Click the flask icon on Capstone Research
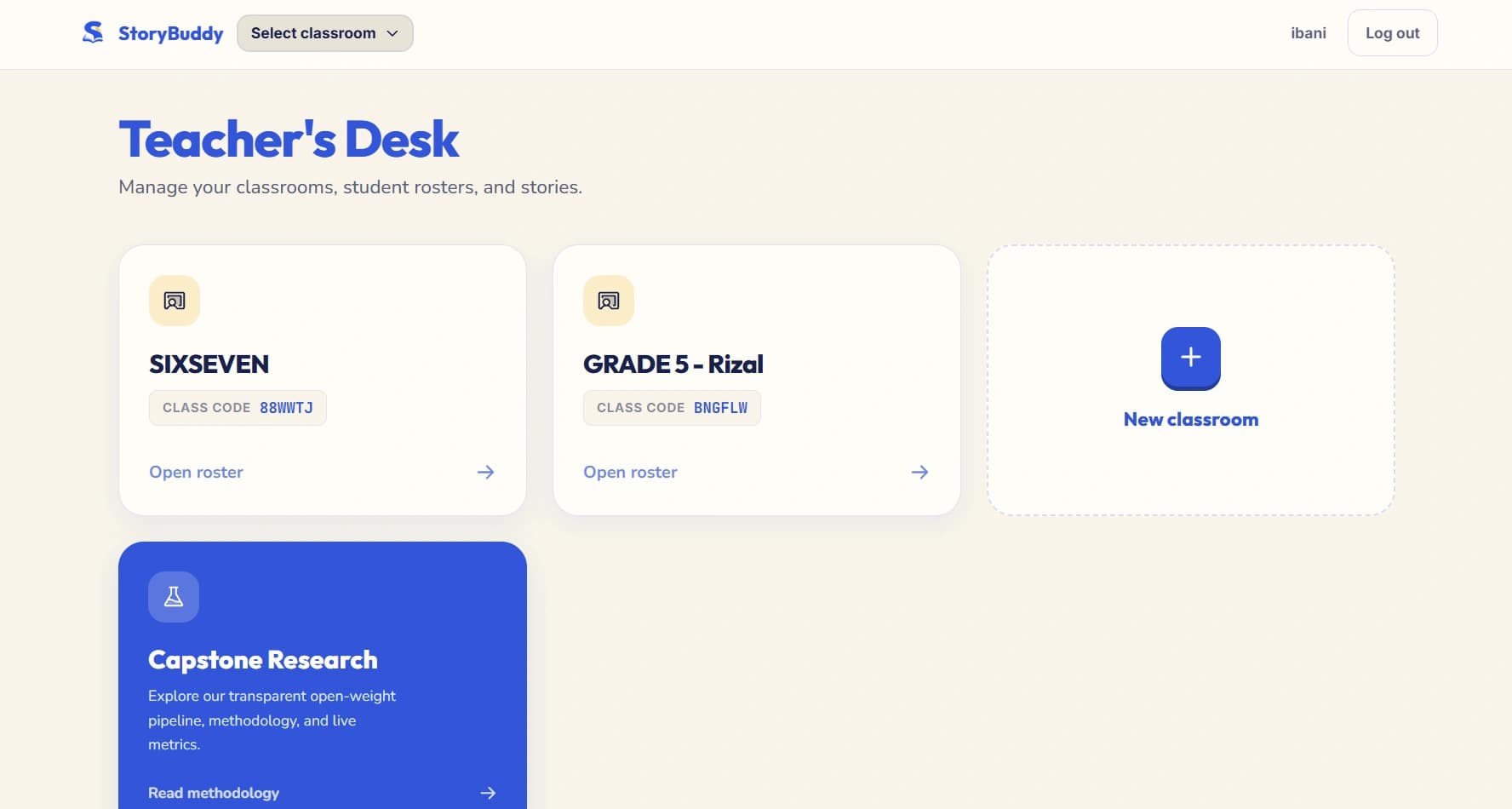The height and width of the screenshot is (809, 1512). point(174,597)
